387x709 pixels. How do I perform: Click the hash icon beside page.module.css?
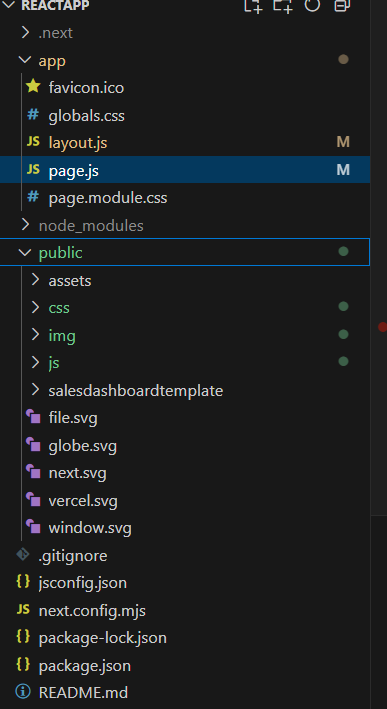point(33,197)
